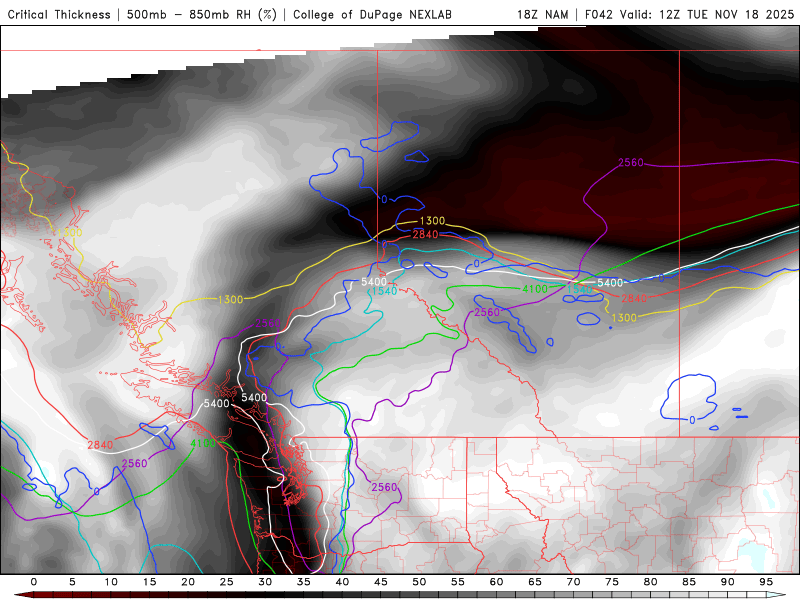This screenshot has width=800, height=600.
Task: Select the '500mb – 850mb RH (%)' header label
Action: point(202,14)
